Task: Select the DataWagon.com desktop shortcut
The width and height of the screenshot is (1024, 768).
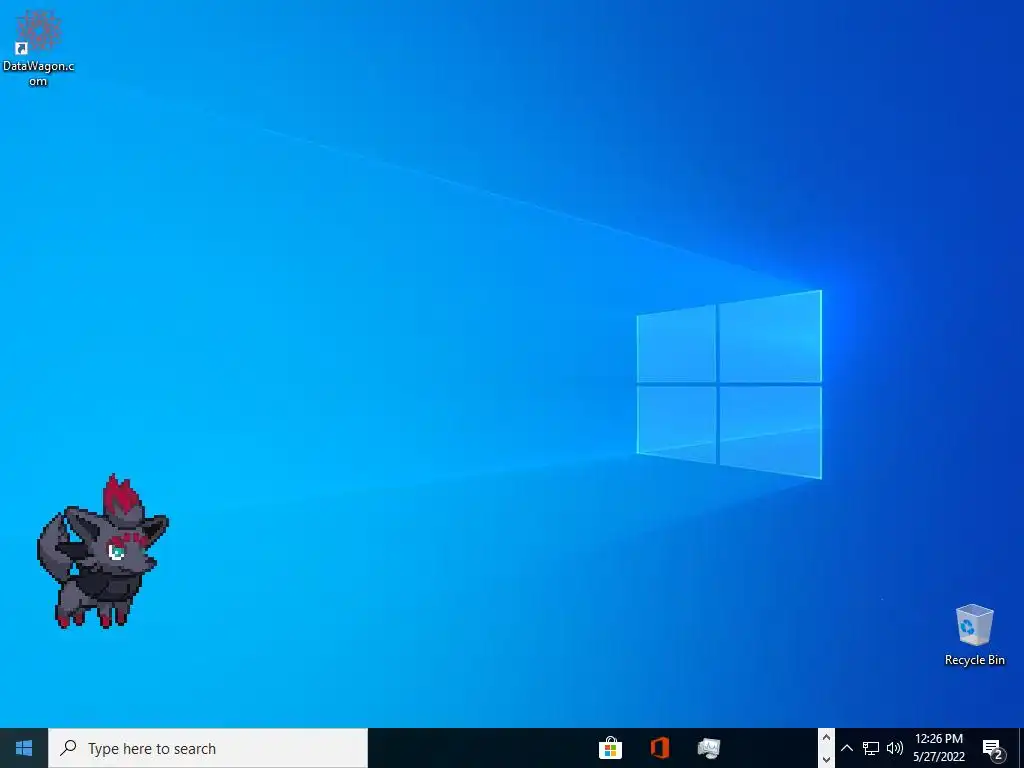Action: click(x=39, y=49)
